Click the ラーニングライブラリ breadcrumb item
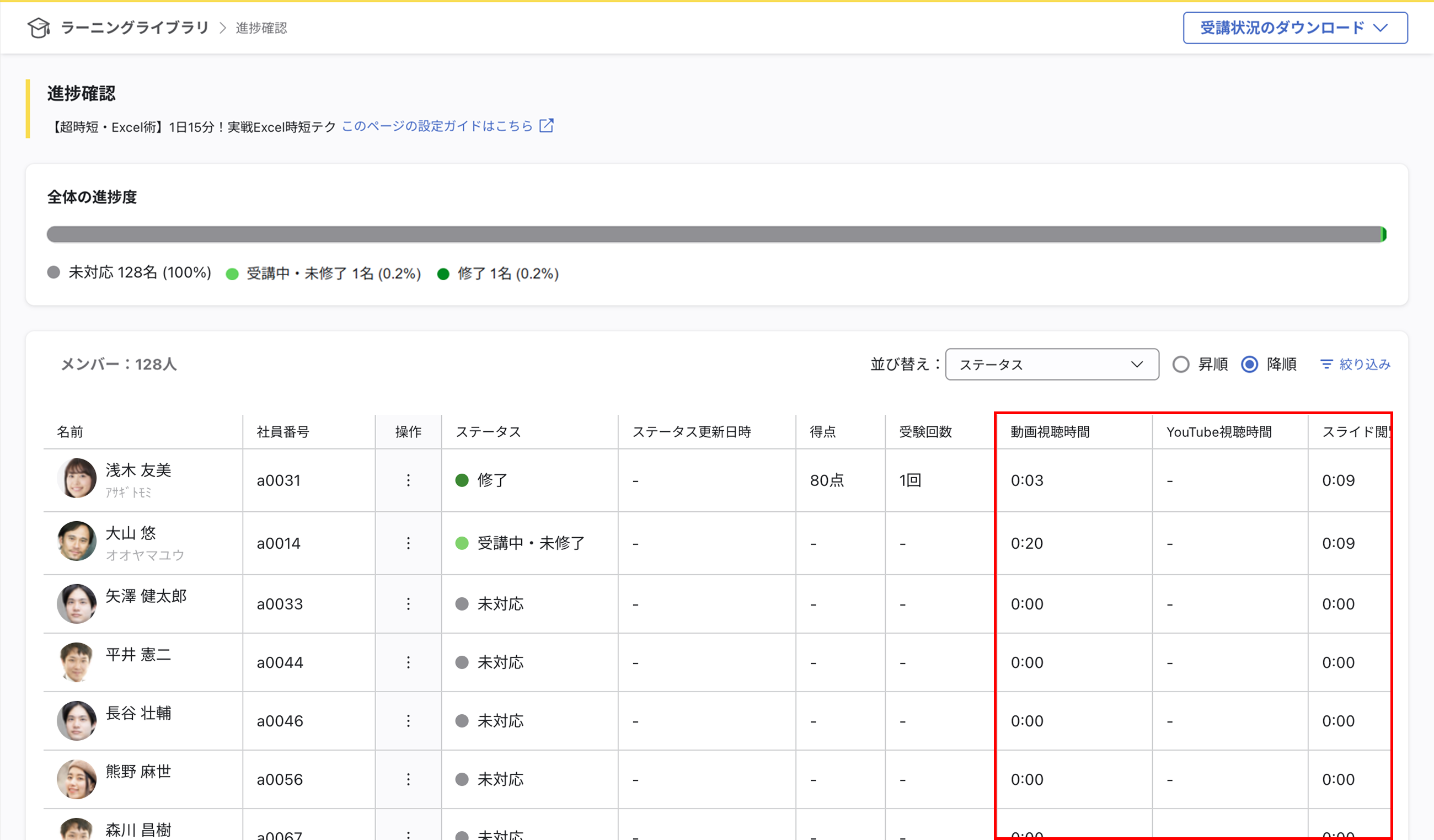Viewport: 1434px width, 840px height. [135, 28]
